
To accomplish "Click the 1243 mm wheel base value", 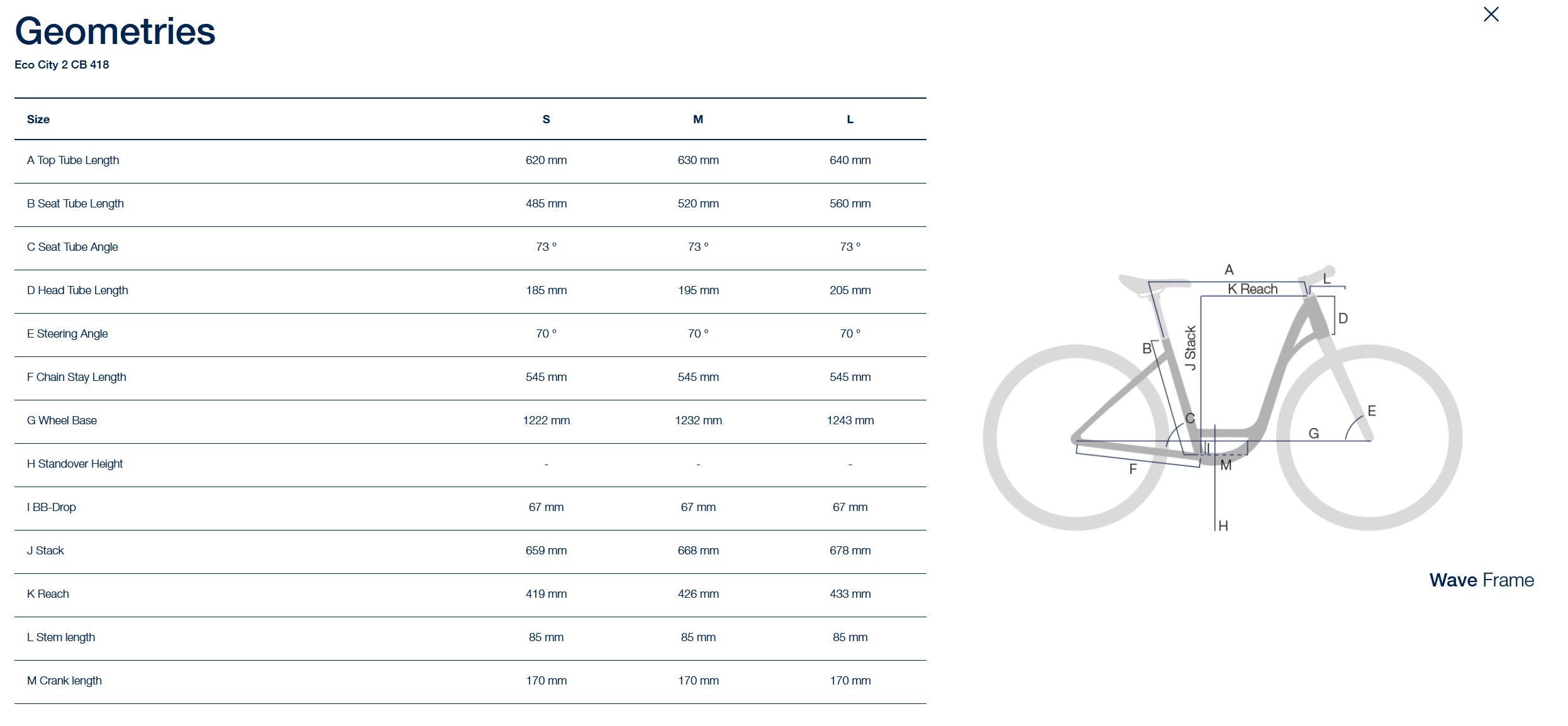I will pos(850,421).
